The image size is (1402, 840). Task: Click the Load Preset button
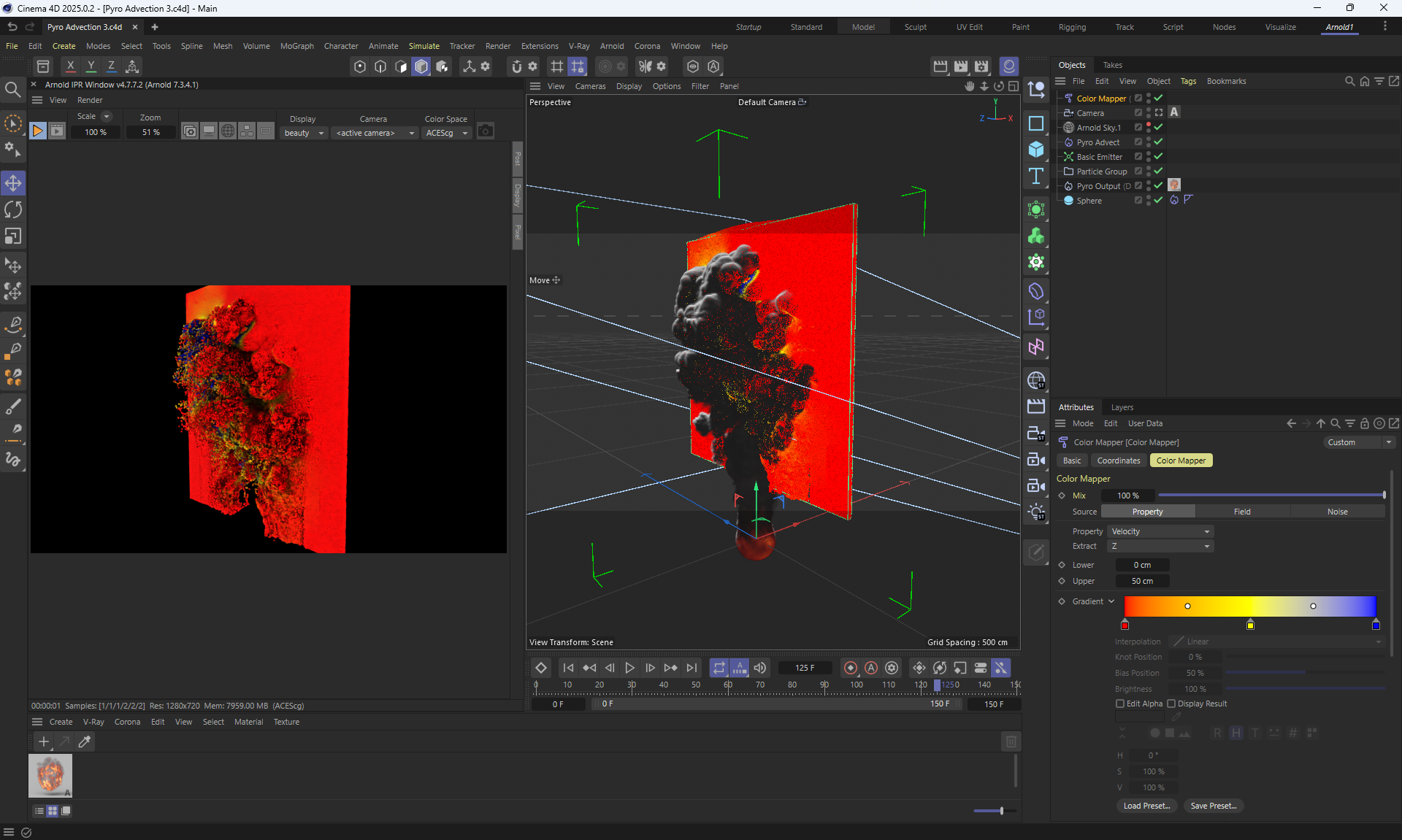pyautogui.click(x=1146, y=806)
